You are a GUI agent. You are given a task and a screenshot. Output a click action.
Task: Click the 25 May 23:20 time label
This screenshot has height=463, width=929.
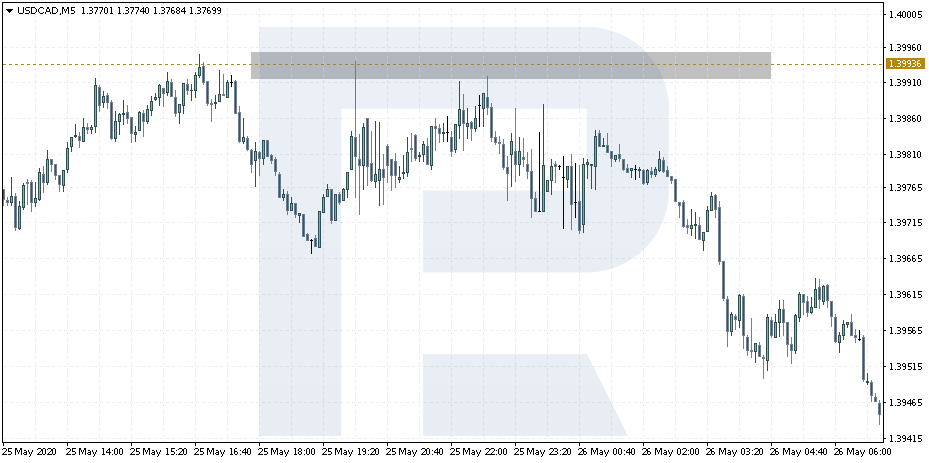pyautogui.click(x=543, y=452)
